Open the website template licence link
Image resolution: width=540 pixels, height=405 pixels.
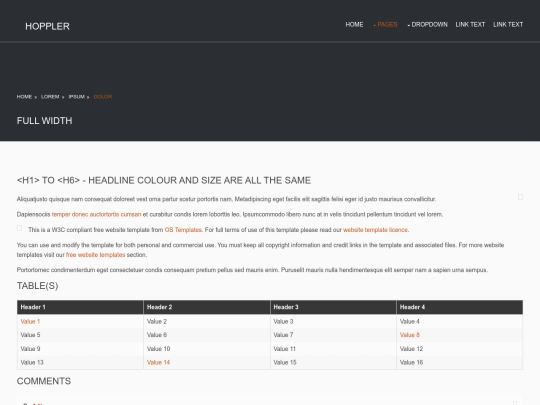tap(375, 230)
